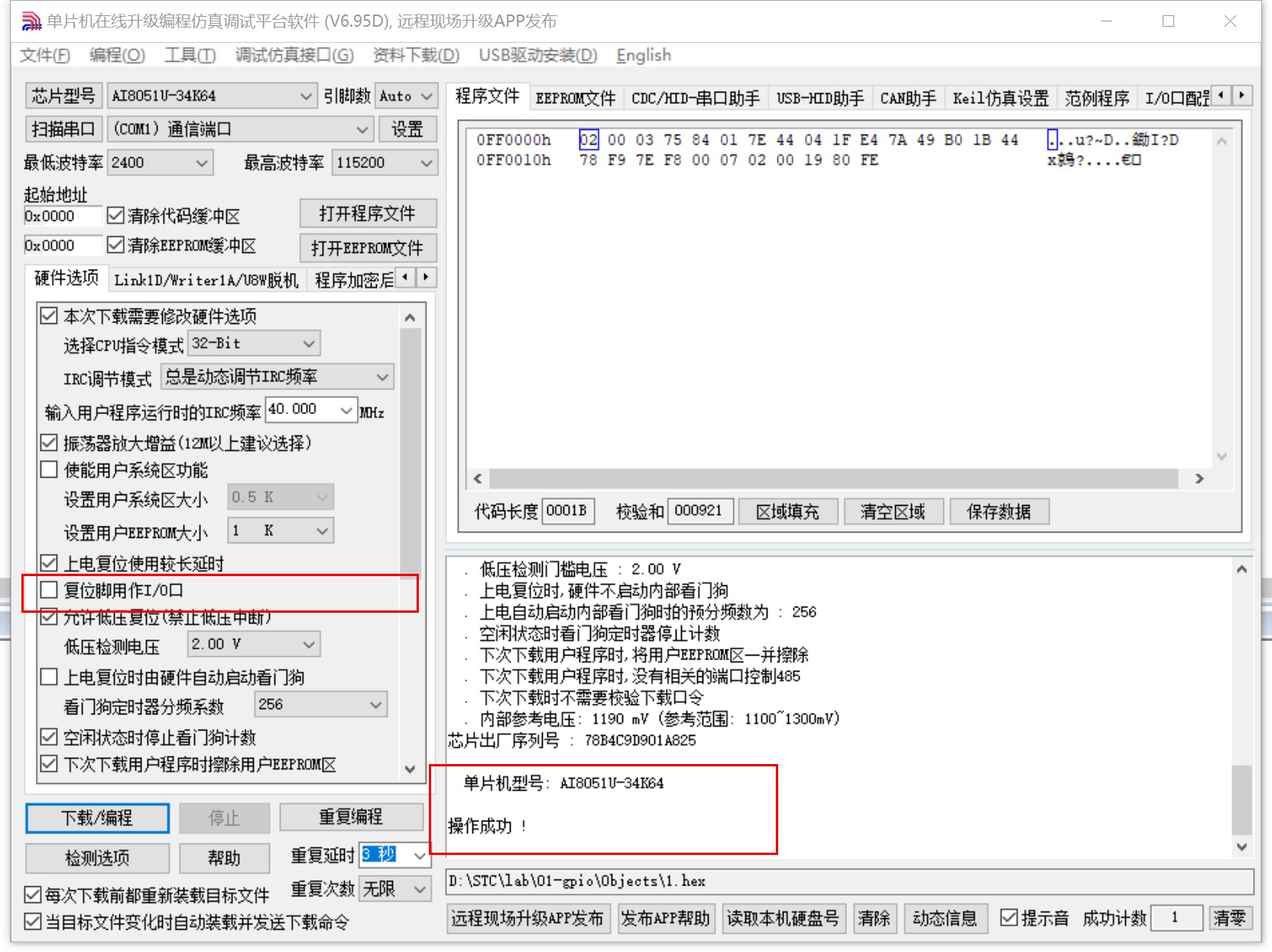This screenshot has height=952, width=1272.
Task: Click 打开程序文件 button
Action: click(x=368, y=213)
